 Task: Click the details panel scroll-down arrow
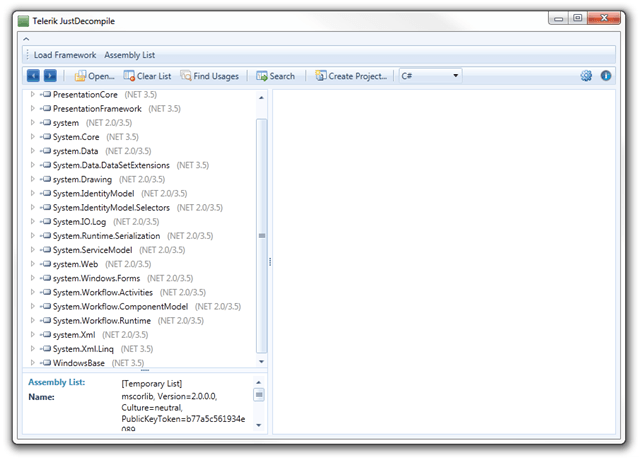pos(259,425)
